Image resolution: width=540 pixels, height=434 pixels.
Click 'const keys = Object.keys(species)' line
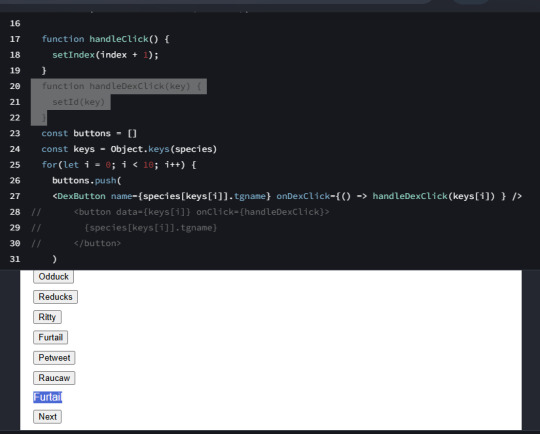tap(129, 149)
